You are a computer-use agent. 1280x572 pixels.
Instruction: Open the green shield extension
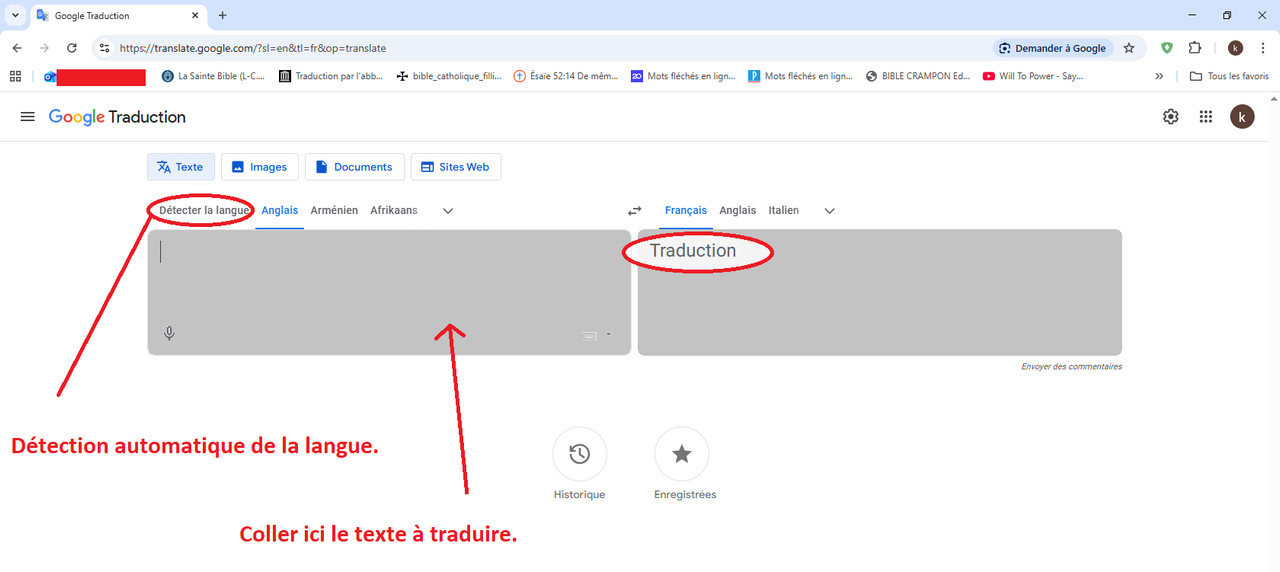click(x=1167, y=48)
